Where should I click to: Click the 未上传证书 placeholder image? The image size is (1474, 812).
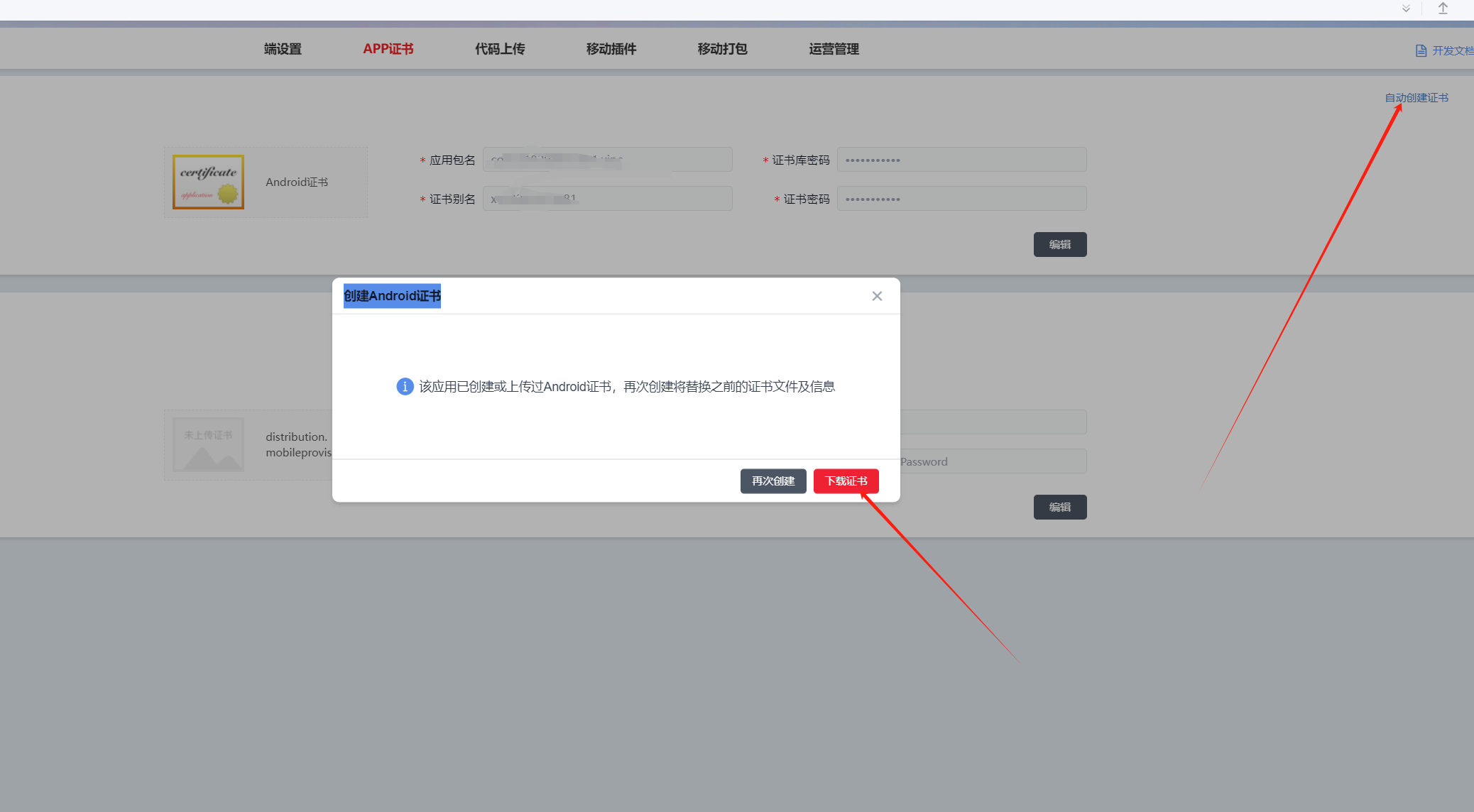(208, 444)
